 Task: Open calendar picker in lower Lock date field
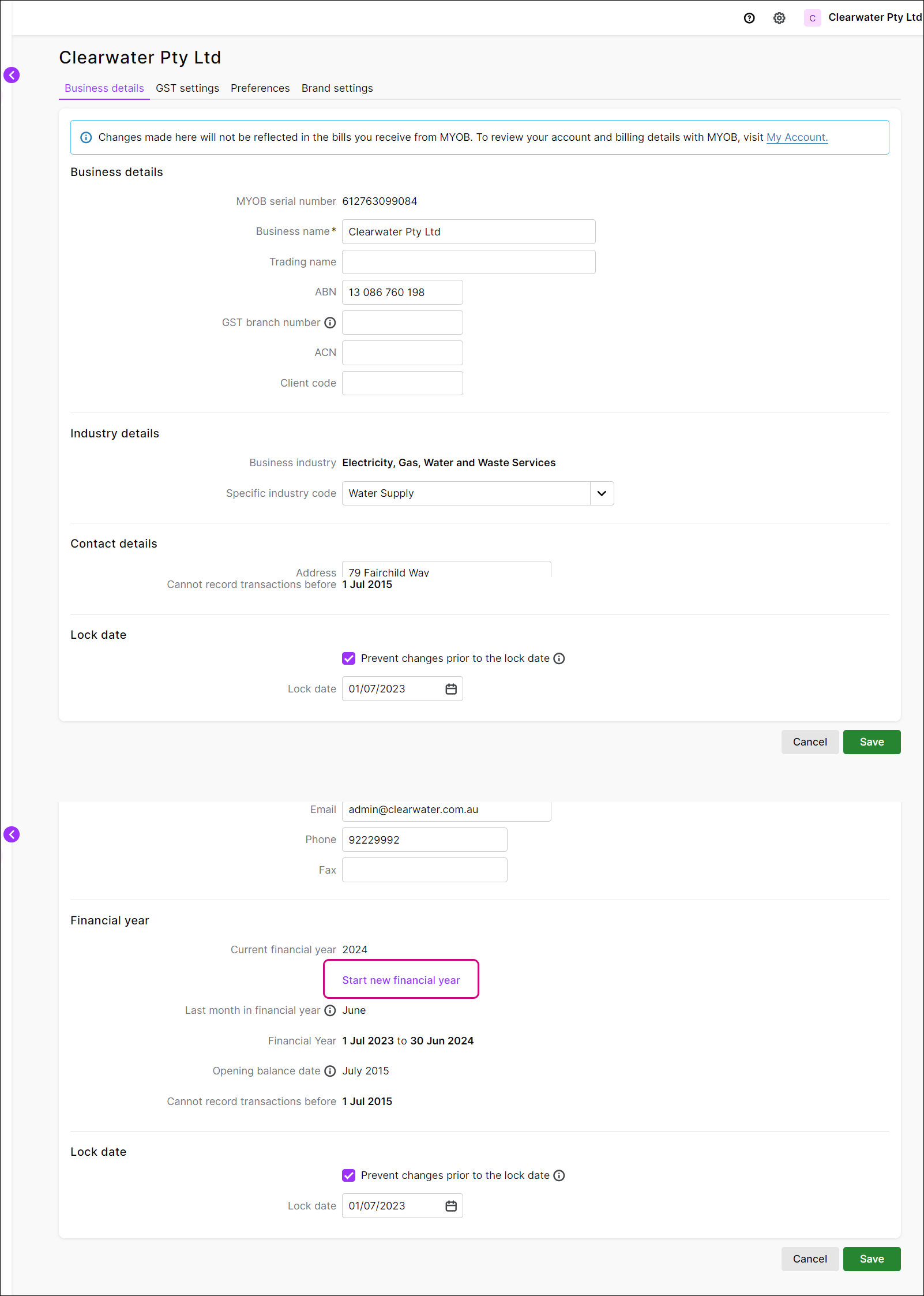point(451,1206)
